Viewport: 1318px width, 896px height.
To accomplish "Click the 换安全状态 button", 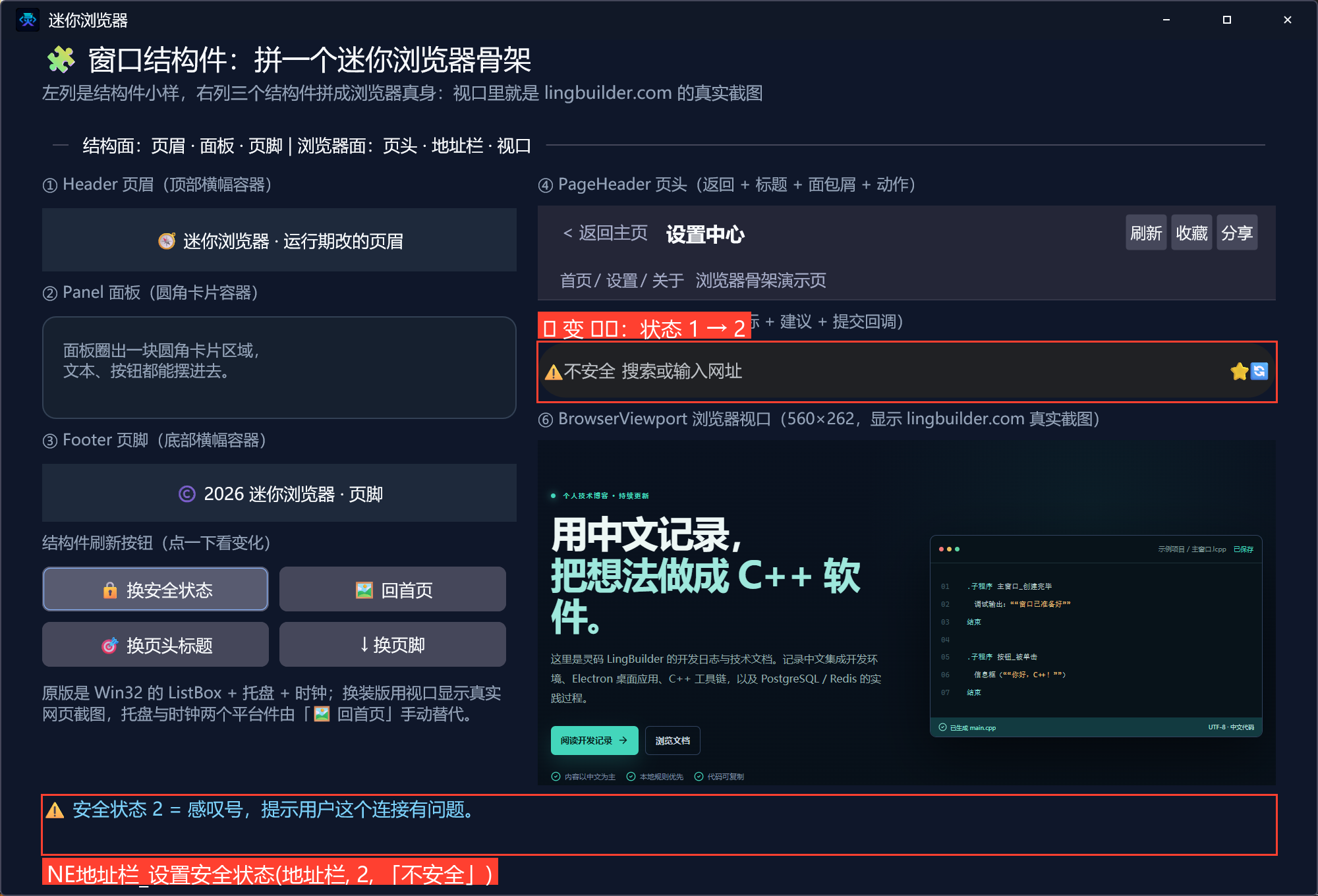I will 156,589.
